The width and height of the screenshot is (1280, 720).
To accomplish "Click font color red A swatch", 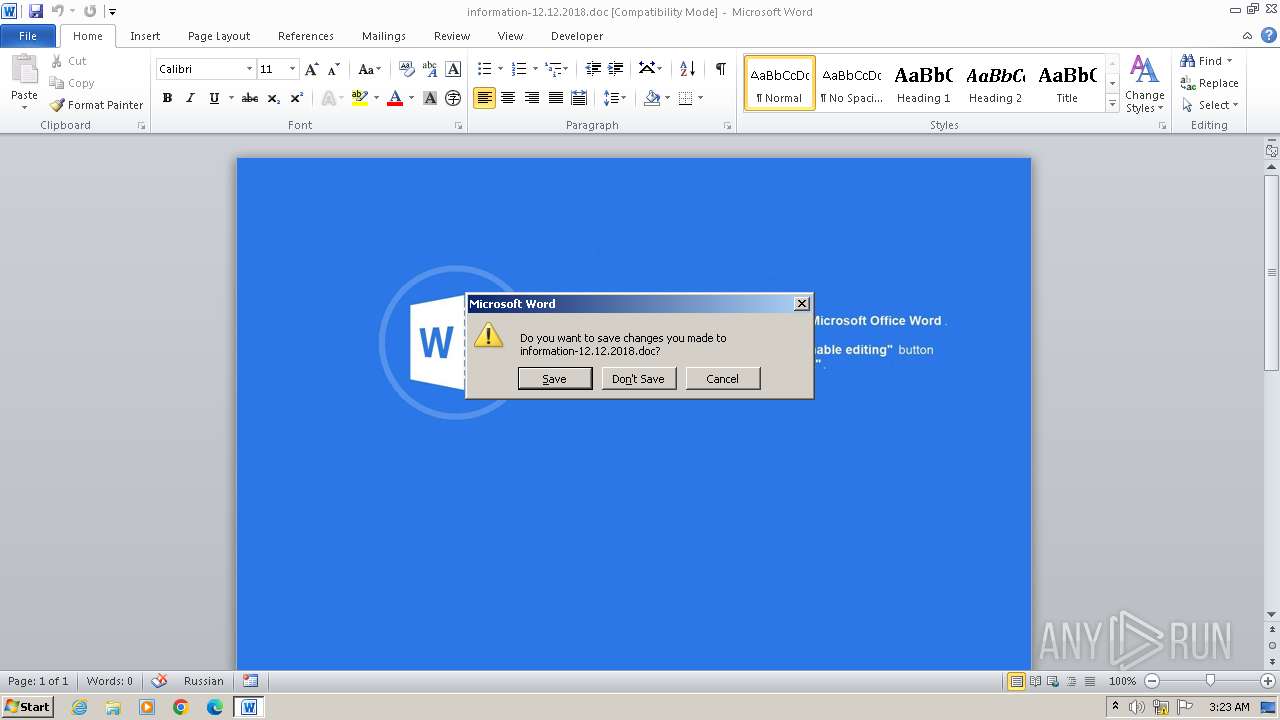I will pos(395,98).
